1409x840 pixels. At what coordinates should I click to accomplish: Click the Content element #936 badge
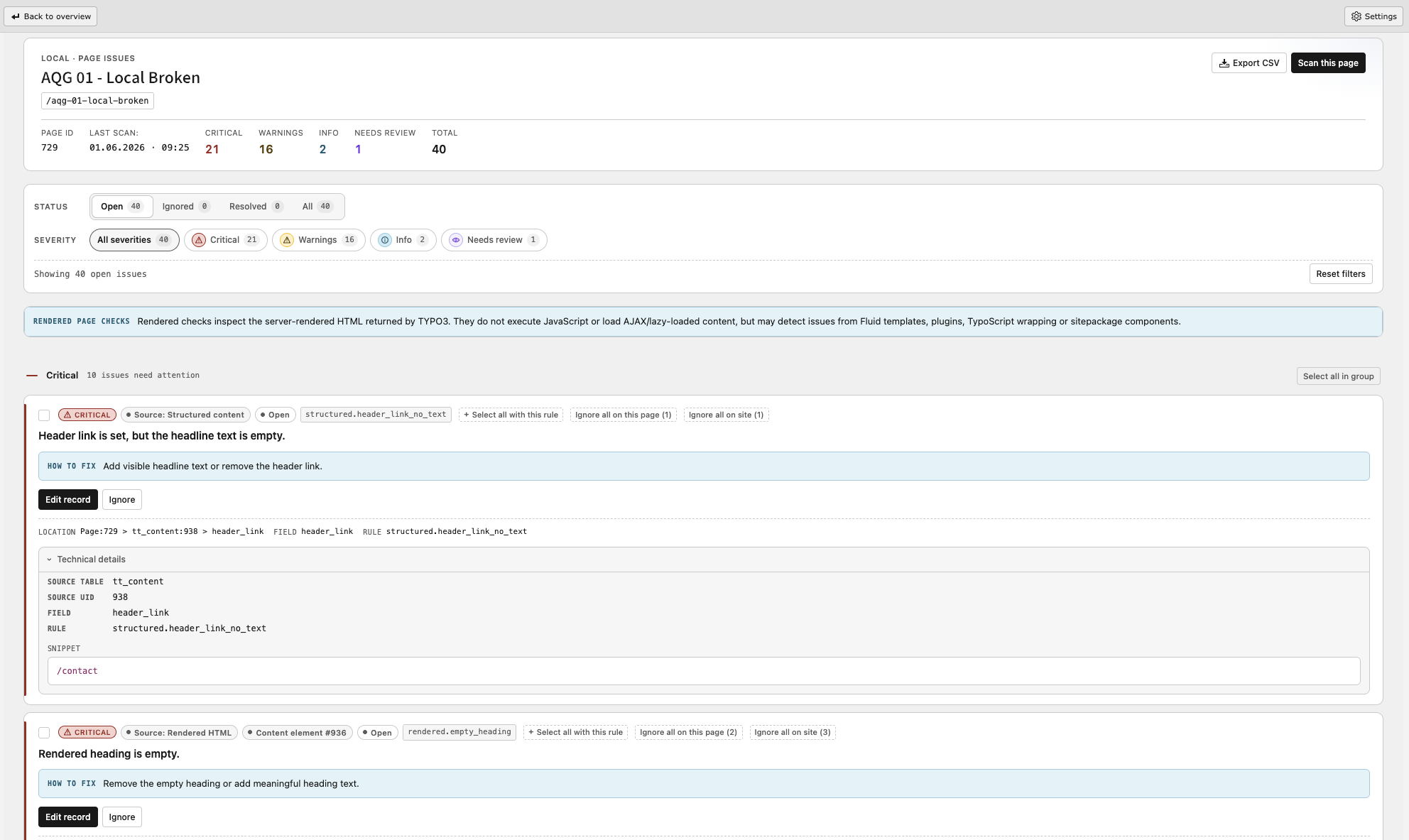tap(297, 733)
